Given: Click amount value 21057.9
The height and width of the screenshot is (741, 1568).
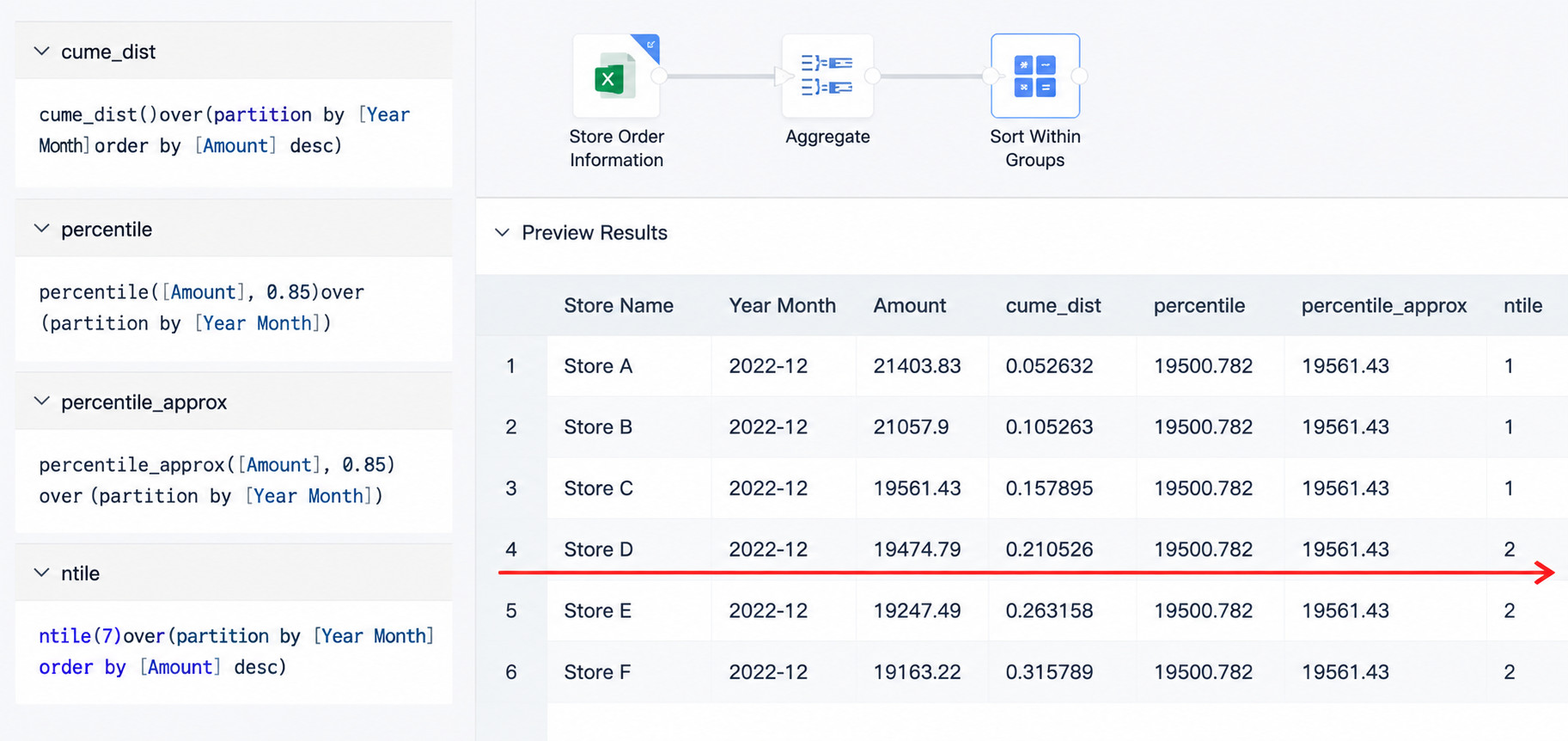Looking at the screenshot, I should pyautogui.click(x=911, y=427).
